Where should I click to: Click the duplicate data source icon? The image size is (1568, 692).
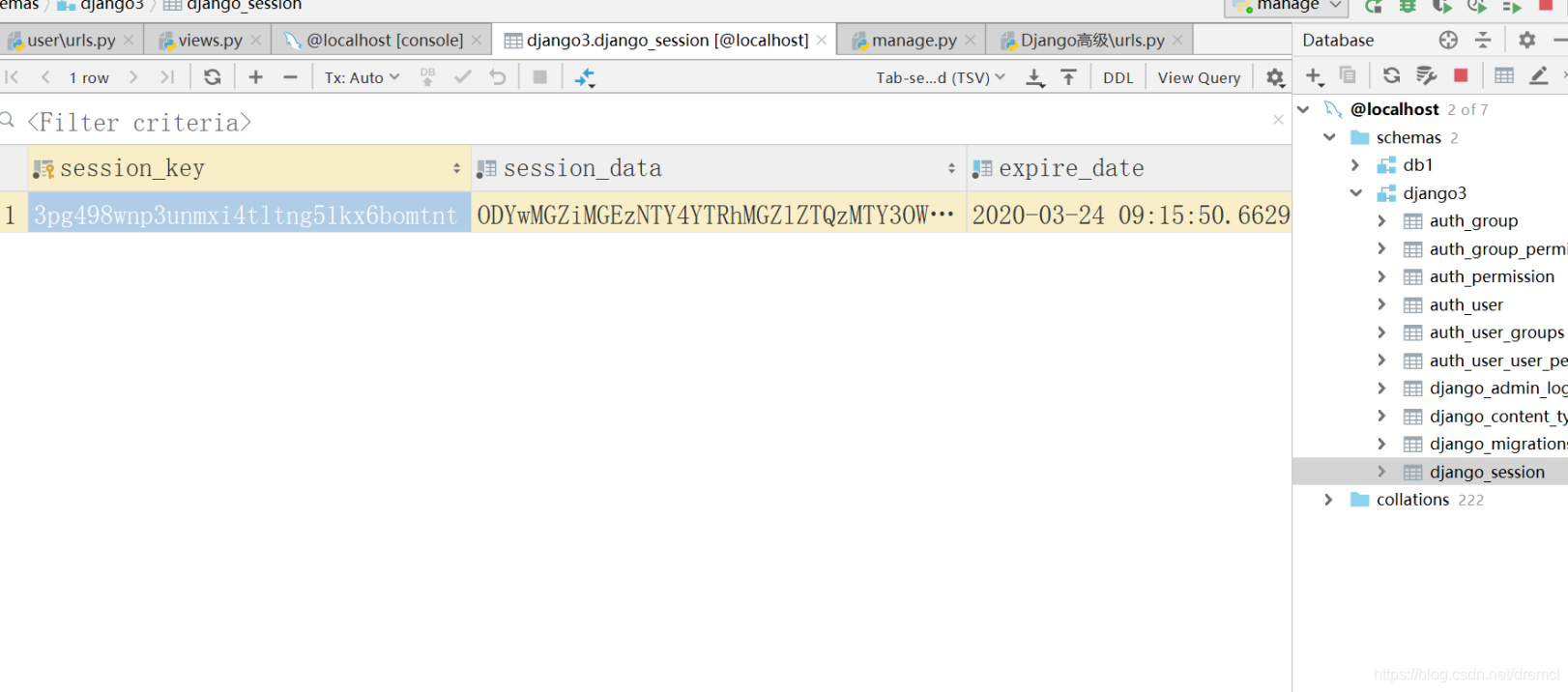(1348, 75)
